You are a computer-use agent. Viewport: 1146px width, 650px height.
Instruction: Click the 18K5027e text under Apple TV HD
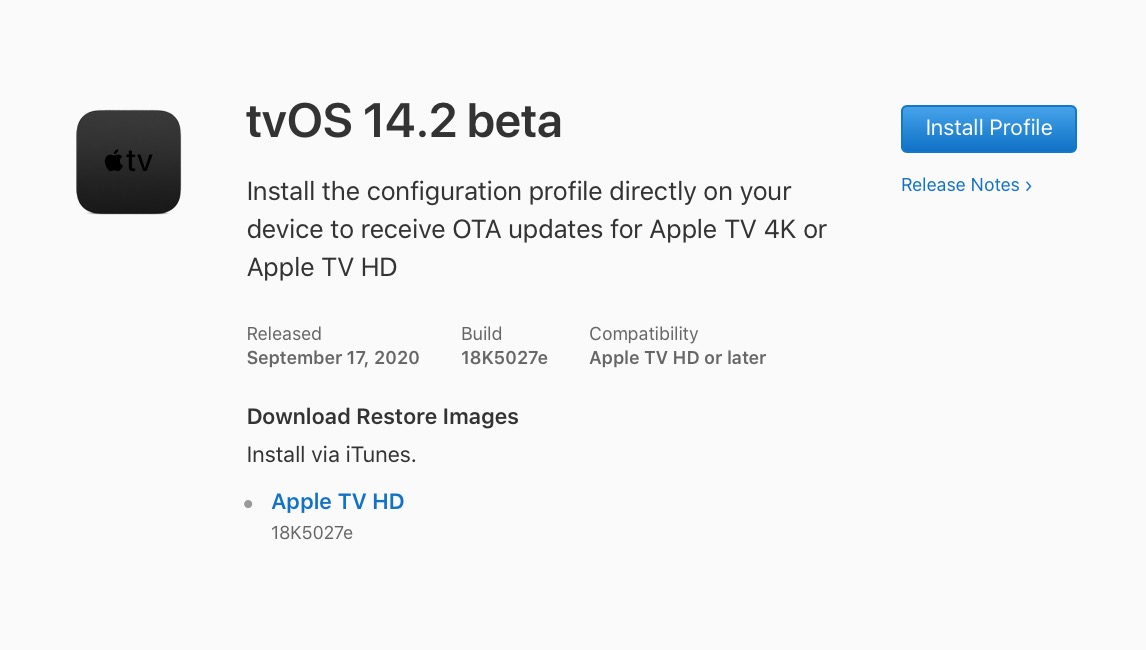(x=312, y=532)
